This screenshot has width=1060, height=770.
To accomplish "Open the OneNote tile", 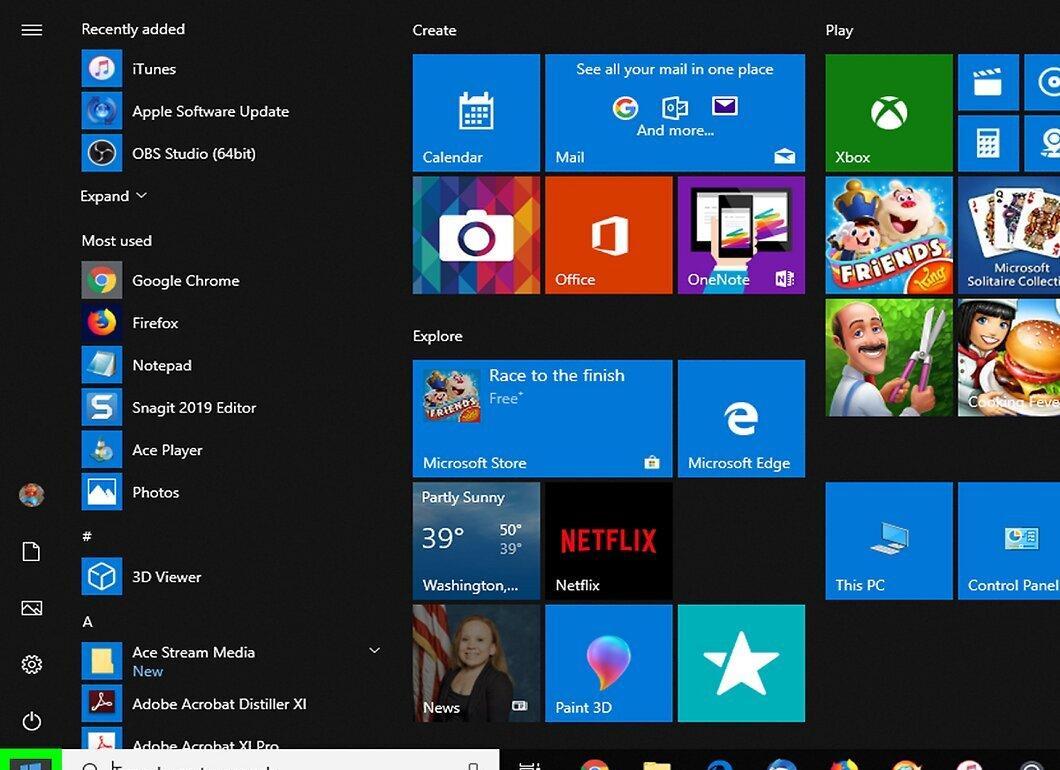I will click(741, 235).
